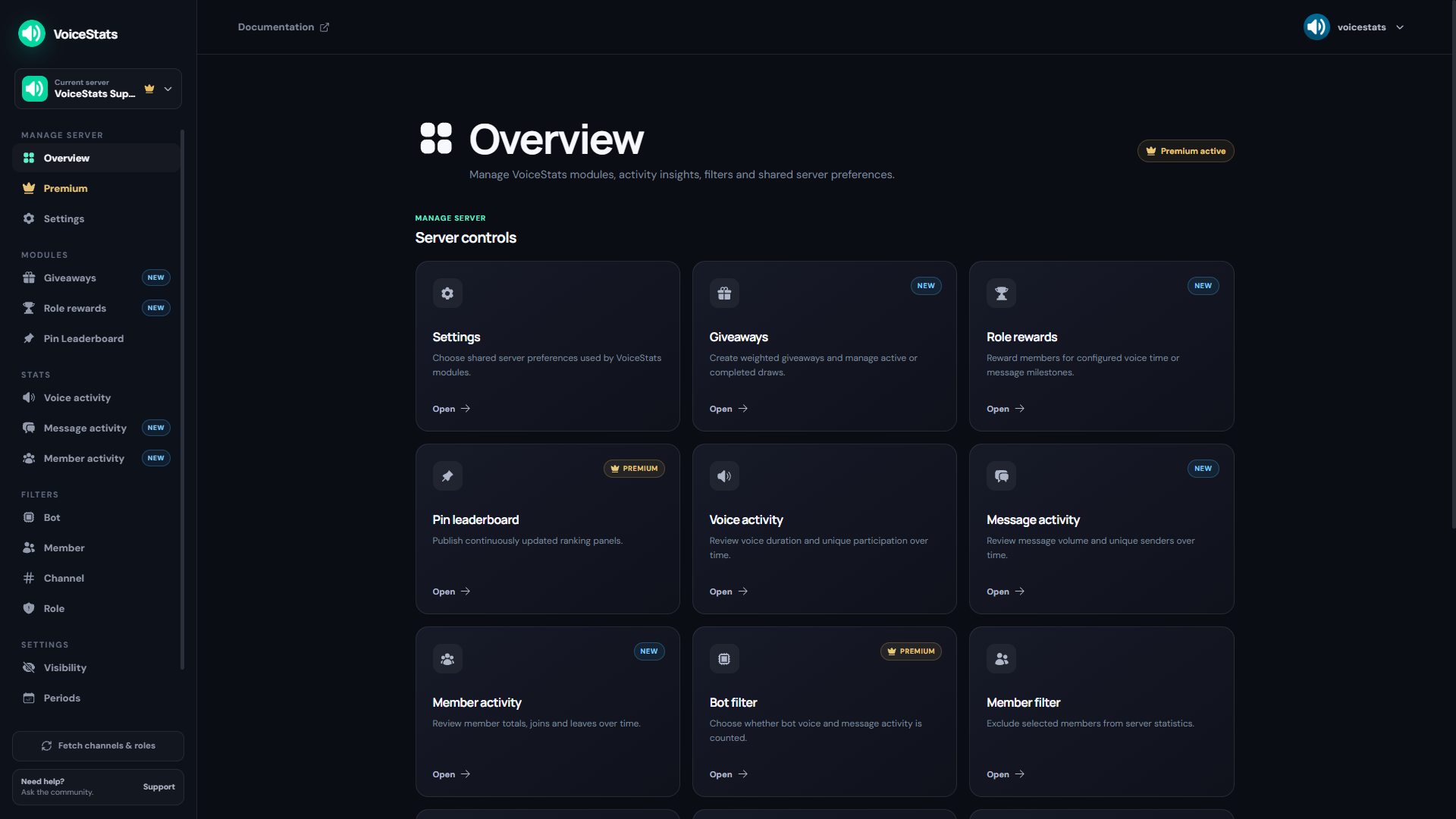Click the hash icon for Channel filter
1456x819 pixels.
(29, 578)
